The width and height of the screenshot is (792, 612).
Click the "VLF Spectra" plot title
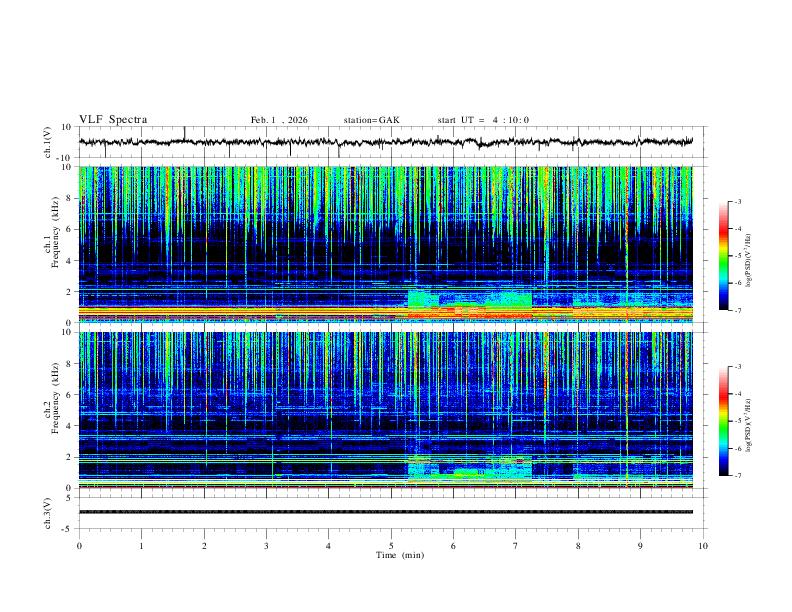[x=113, y=120]
